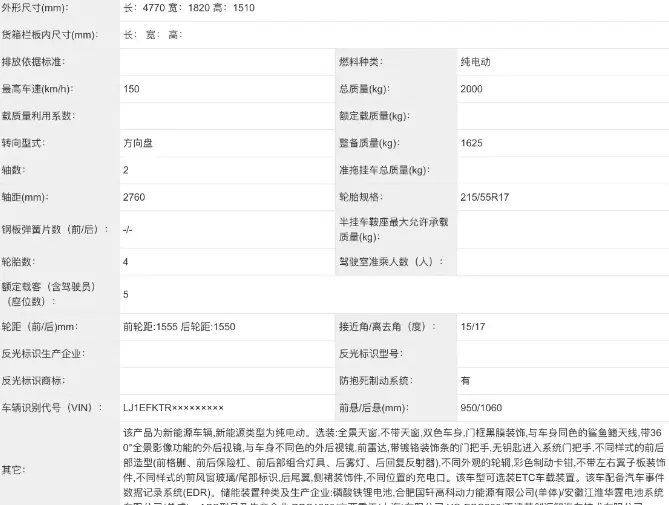Select the 轮胎数 label
The width and height of the screenshot is (669, 505).
coord(18,262)
